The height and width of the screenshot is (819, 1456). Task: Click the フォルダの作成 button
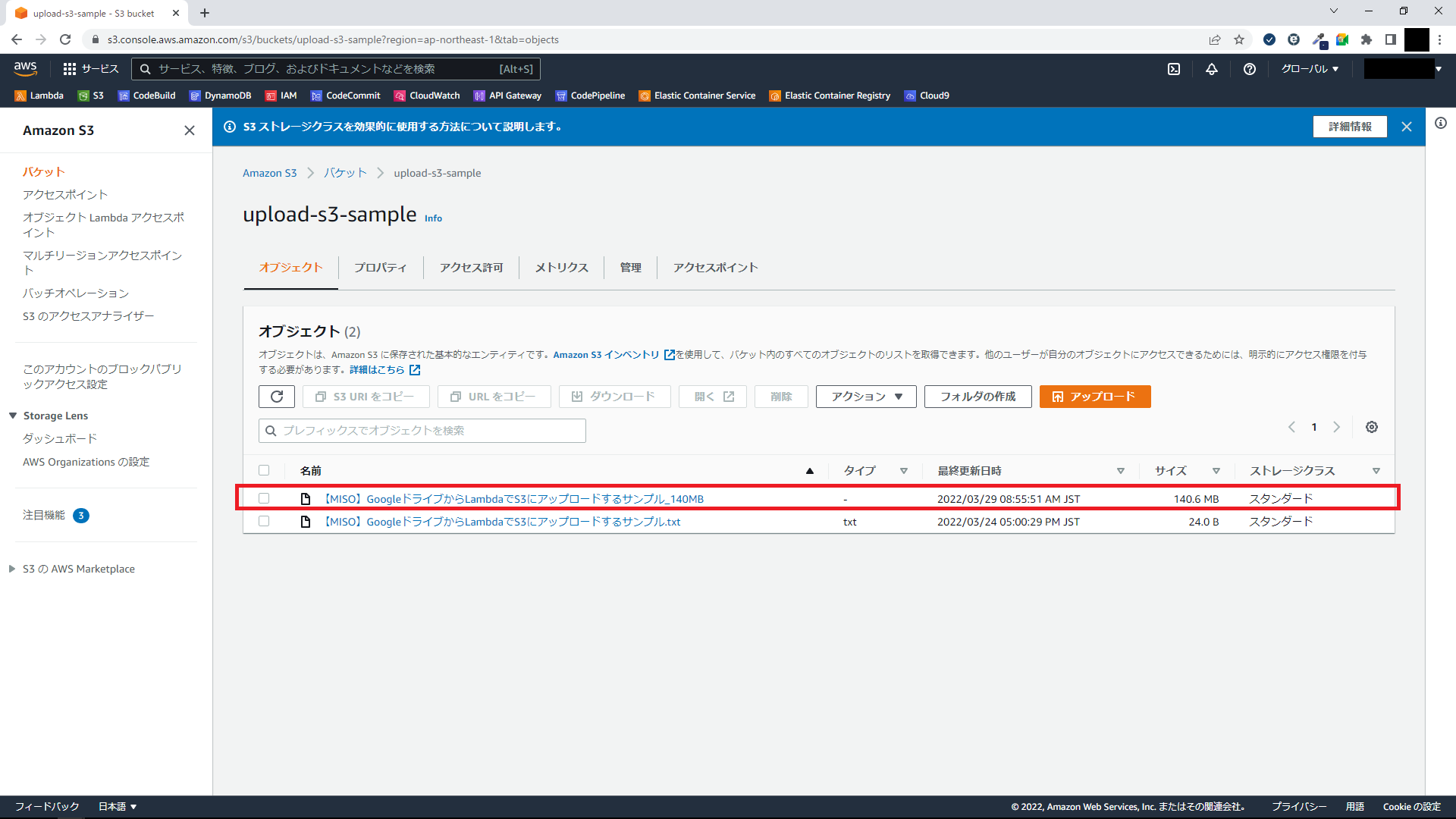(977, 397)
